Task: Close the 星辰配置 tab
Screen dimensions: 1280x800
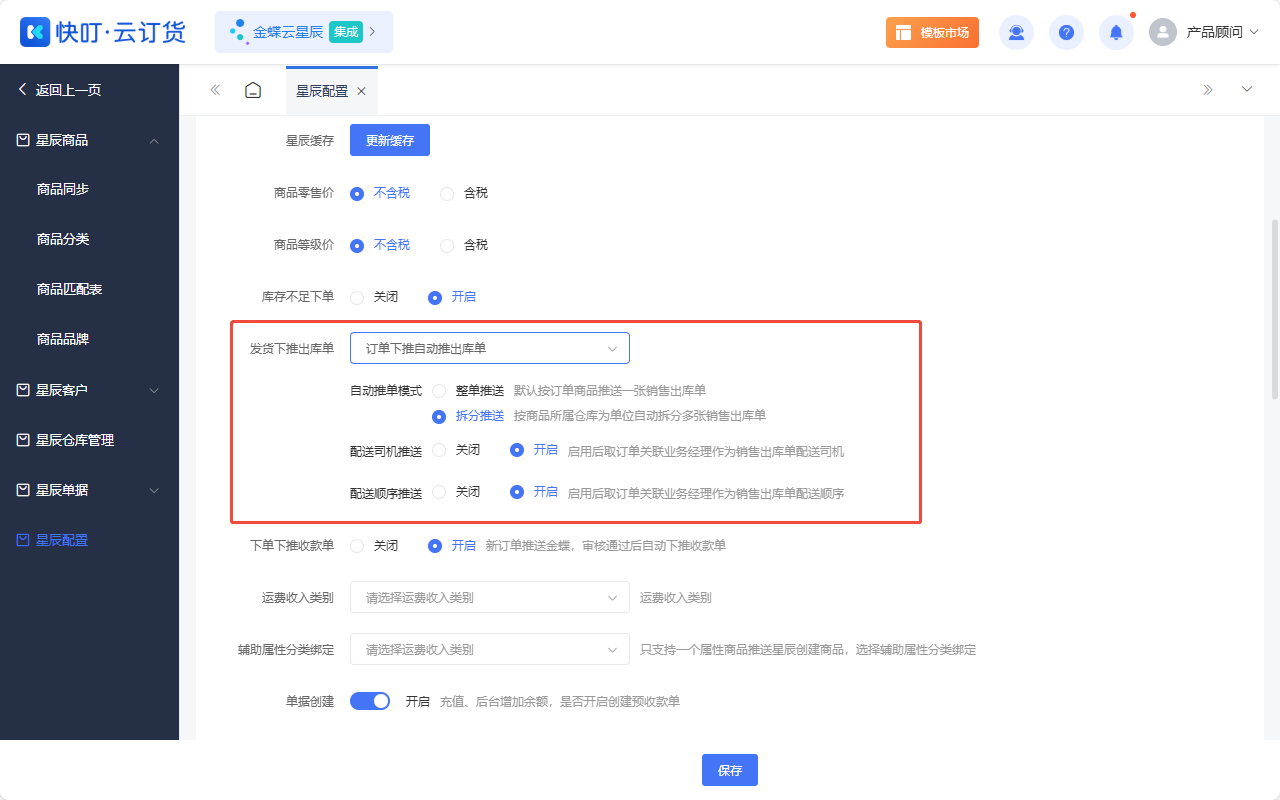Action: point(361,89)
